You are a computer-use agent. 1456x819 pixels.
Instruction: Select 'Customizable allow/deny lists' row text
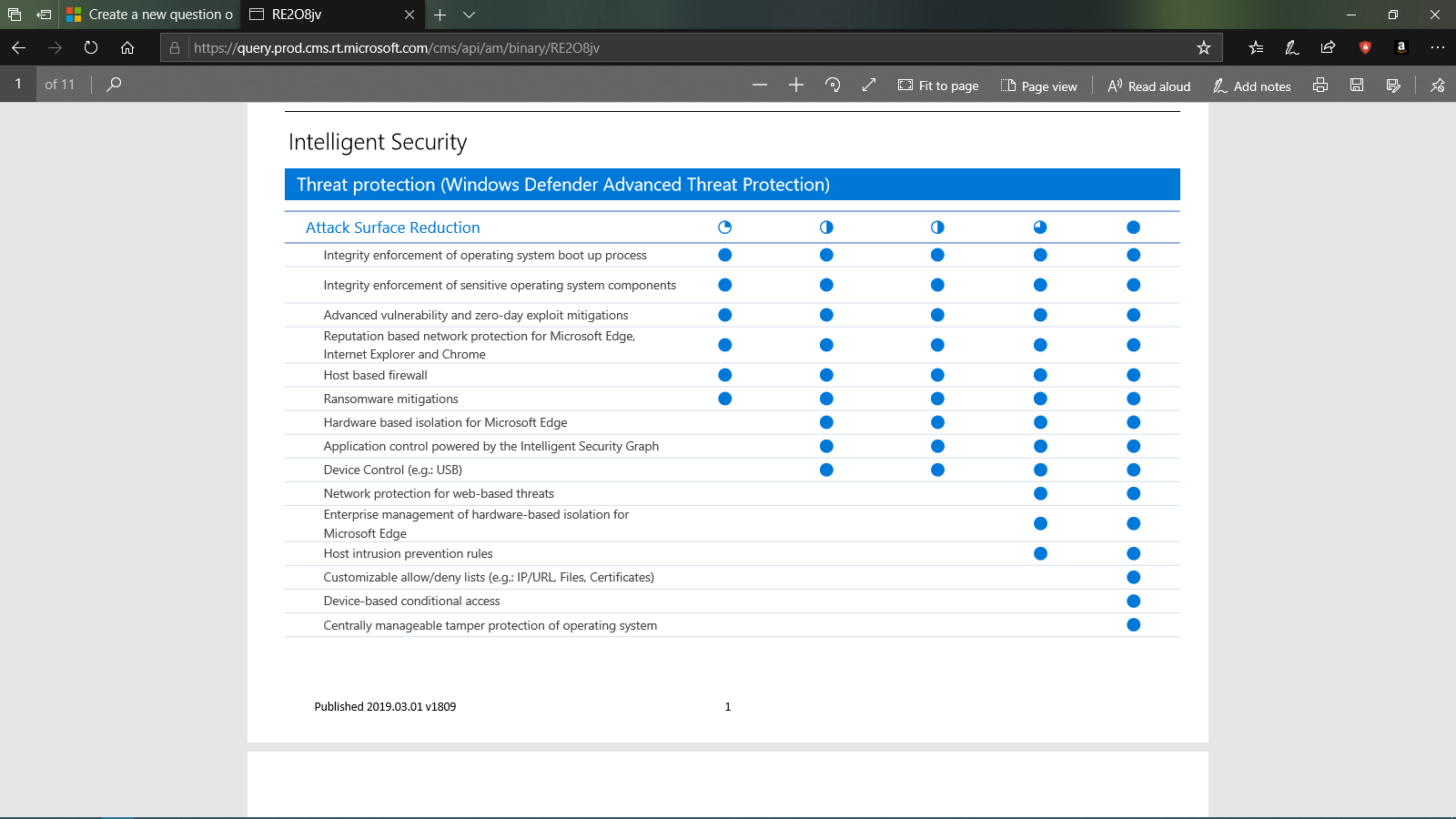point(489,577)
